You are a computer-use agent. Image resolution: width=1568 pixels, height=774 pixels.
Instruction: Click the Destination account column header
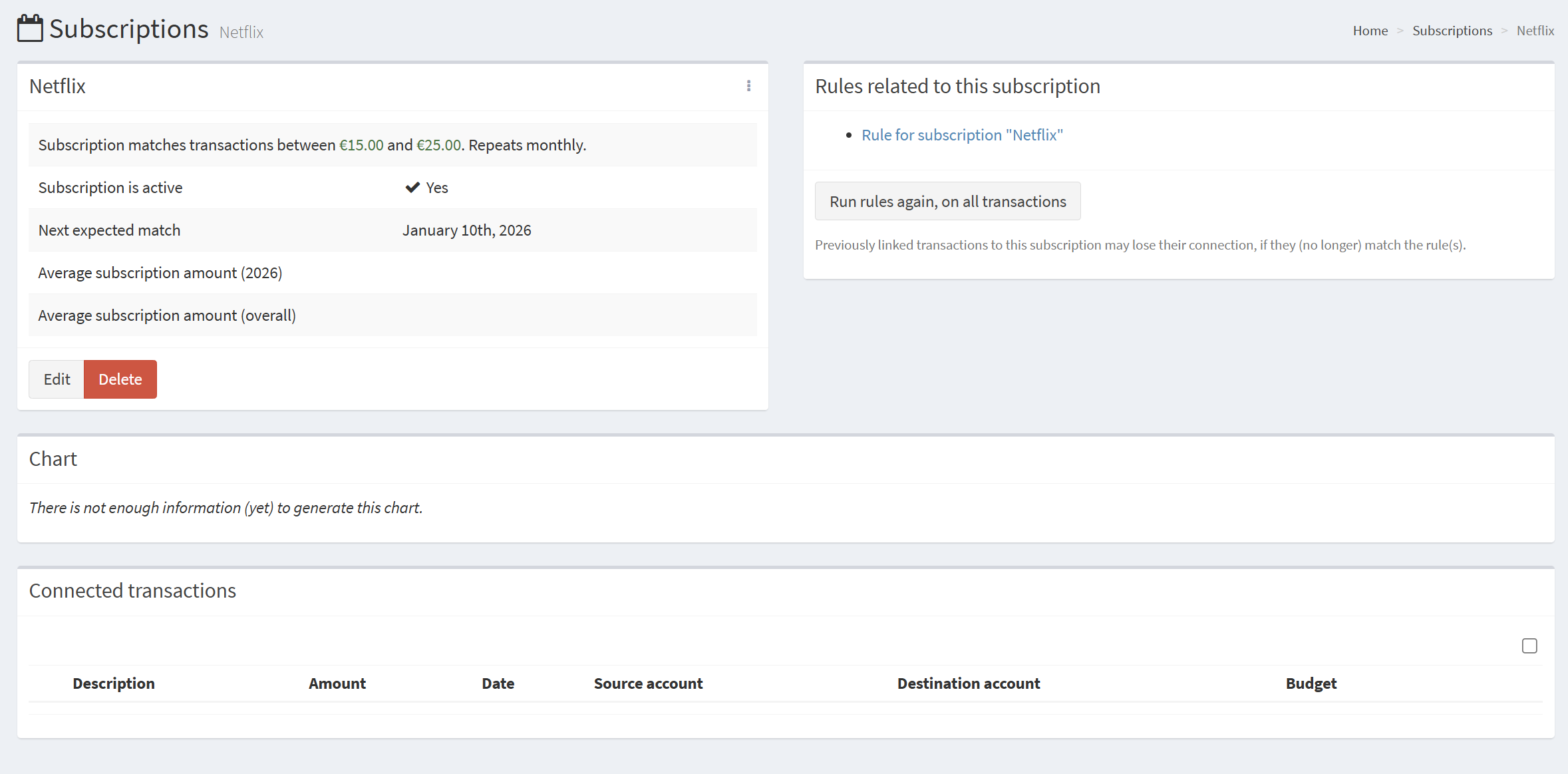pyautogui.click(x=969, y=683)
